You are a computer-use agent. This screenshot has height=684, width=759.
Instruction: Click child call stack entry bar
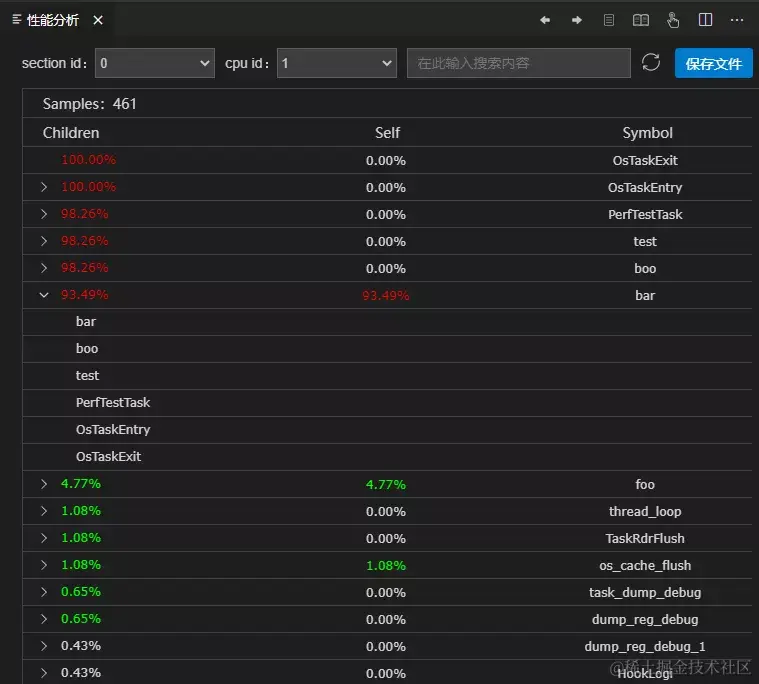(86, 321)
